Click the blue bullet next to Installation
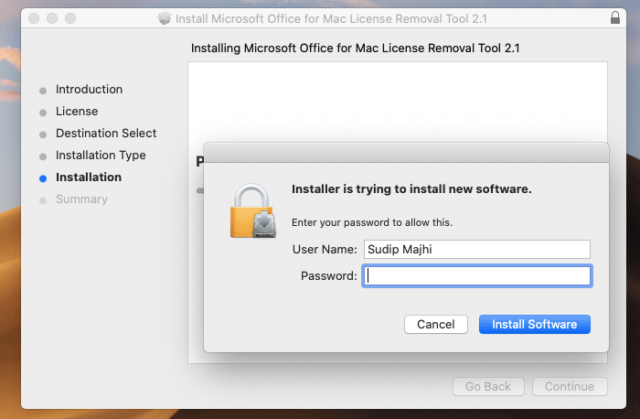The image size is (640, 419). (x=42, y=178)
